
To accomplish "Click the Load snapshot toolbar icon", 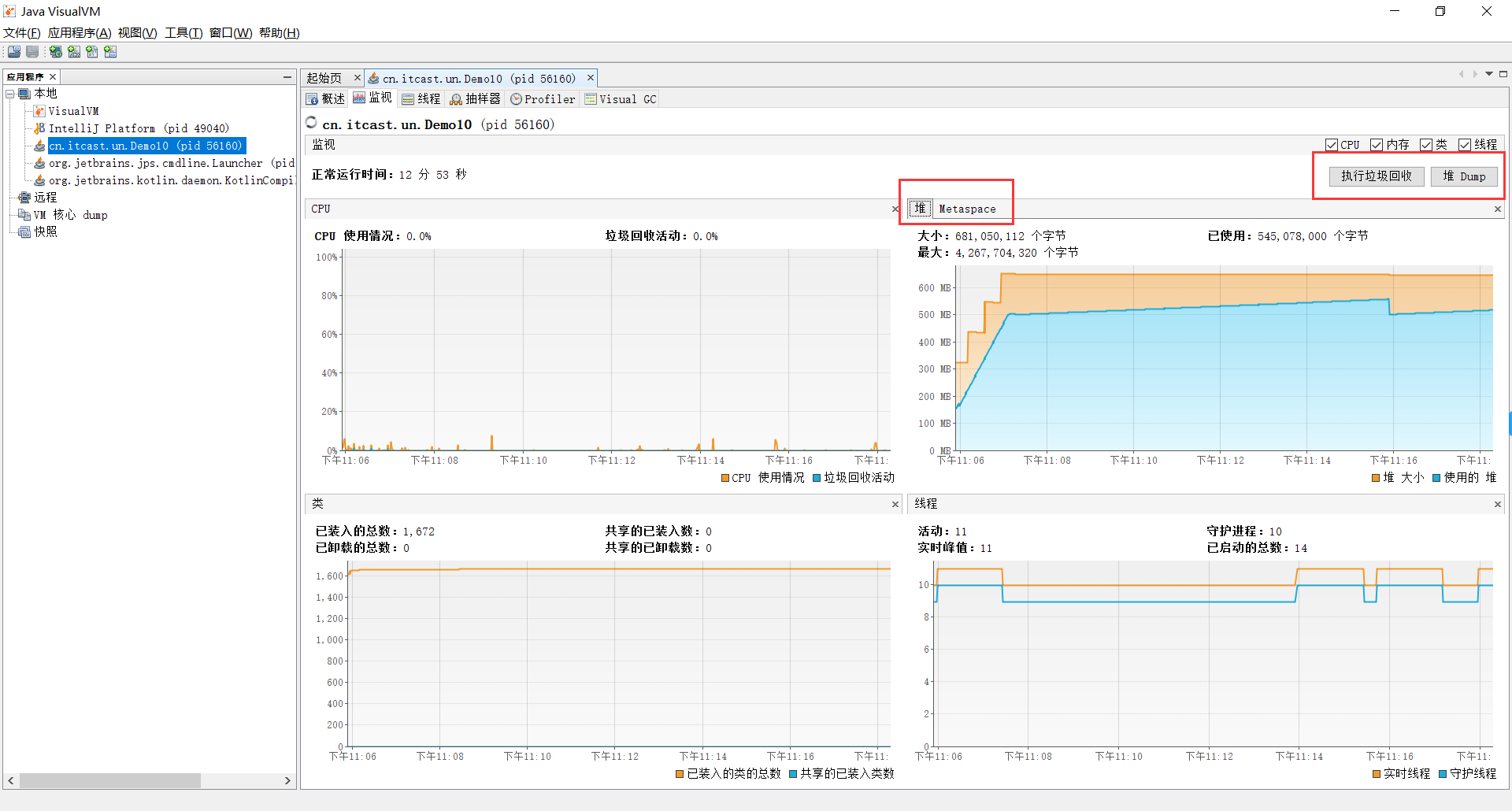I will point(14,52).
